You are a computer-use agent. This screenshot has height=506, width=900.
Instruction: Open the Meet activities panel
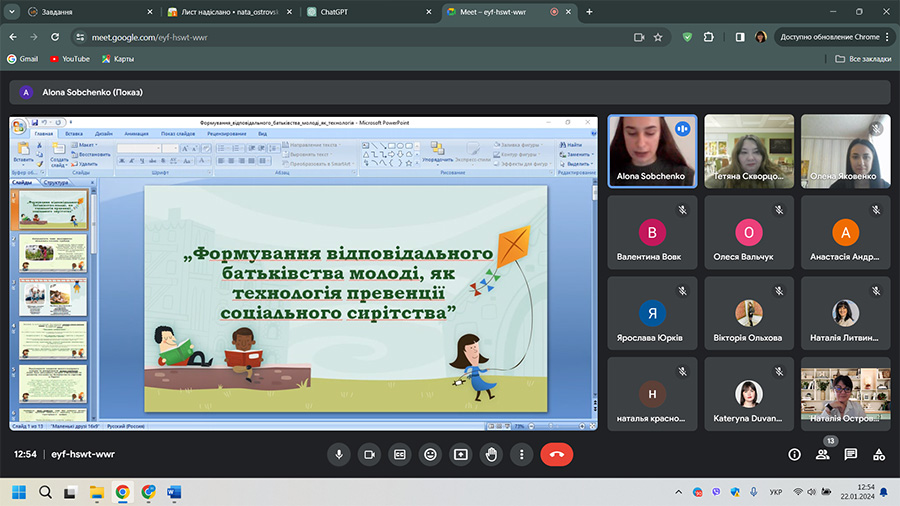878,454
